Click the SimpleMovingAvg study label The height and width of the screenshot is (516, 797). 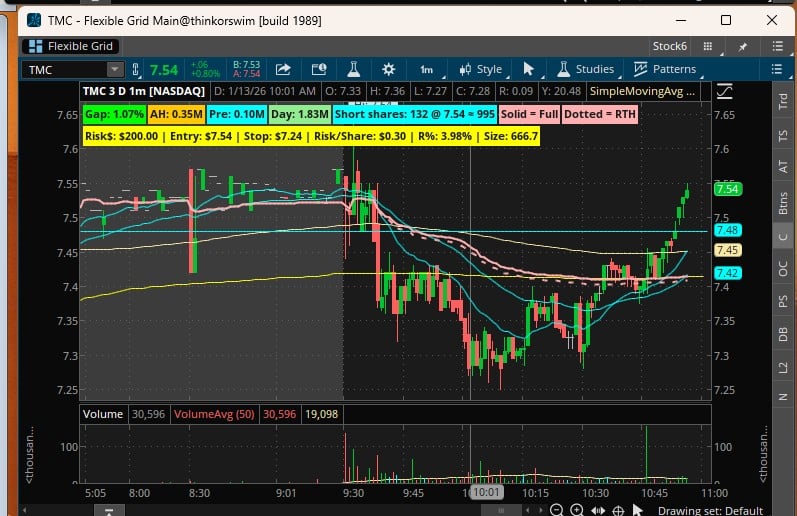pyautogui.click(x=642, y=92)
